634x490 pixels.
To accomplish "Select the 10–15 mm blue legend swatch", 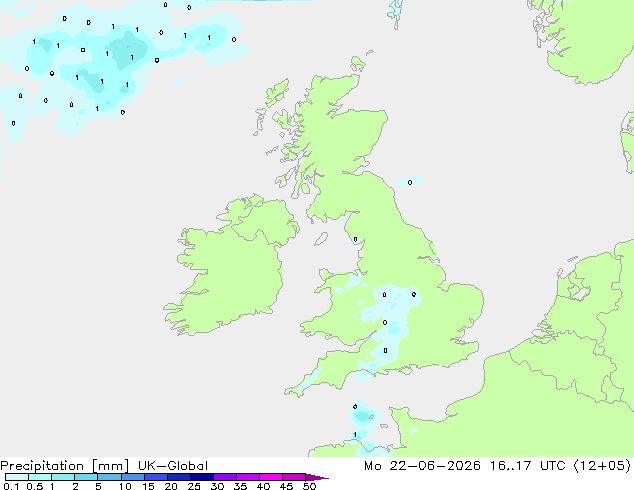I will tap(132, 477).
